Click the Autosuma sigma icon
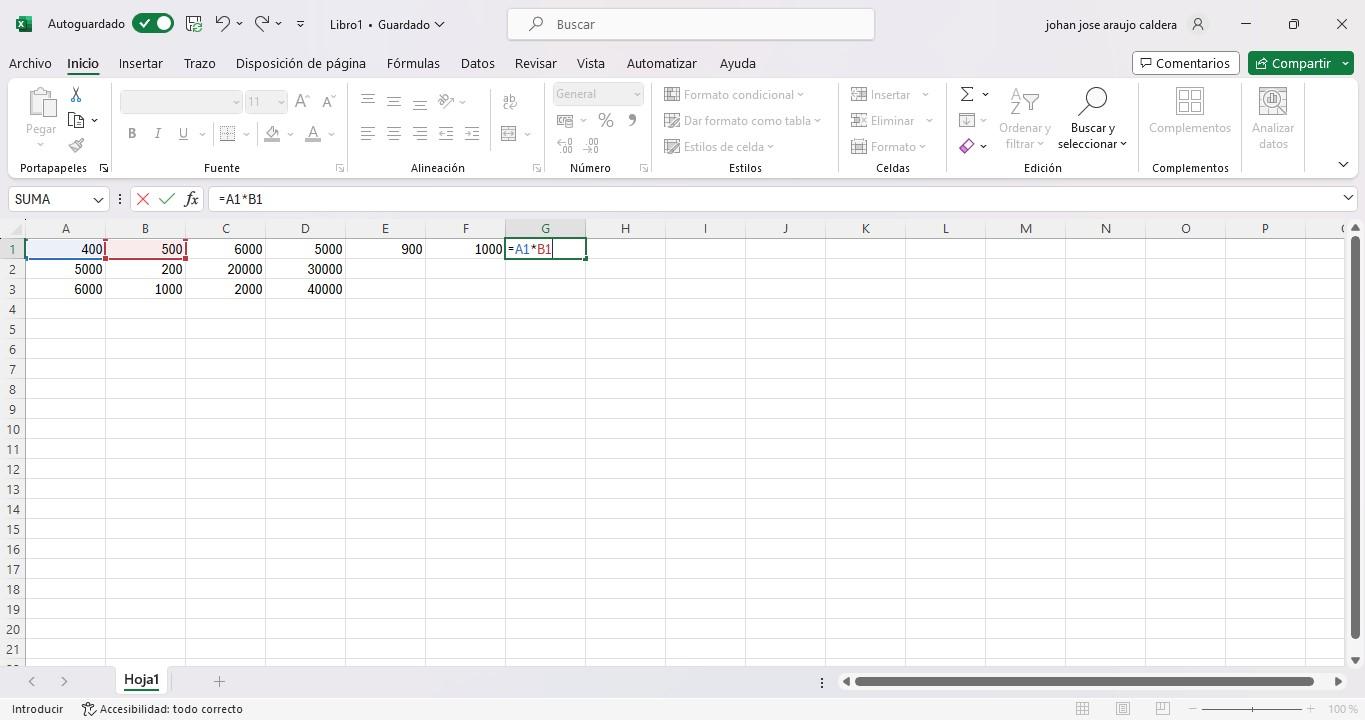Screen dimensions: 1365x720 tap(967, 94)
